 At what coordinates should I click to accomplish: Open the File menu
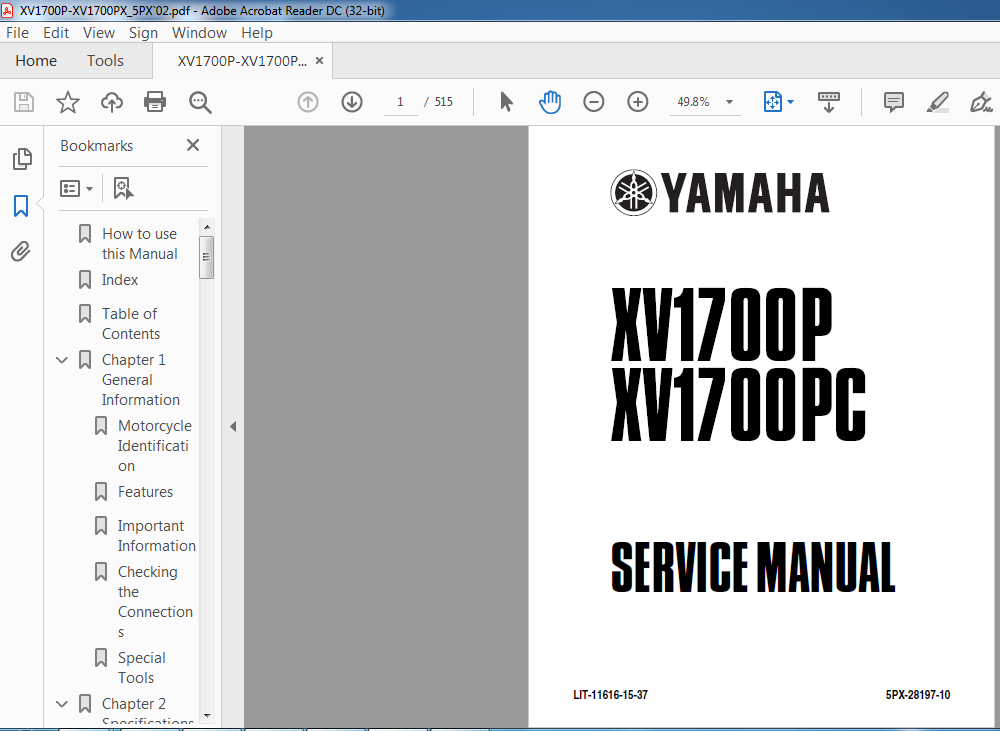tap(17, 33)
